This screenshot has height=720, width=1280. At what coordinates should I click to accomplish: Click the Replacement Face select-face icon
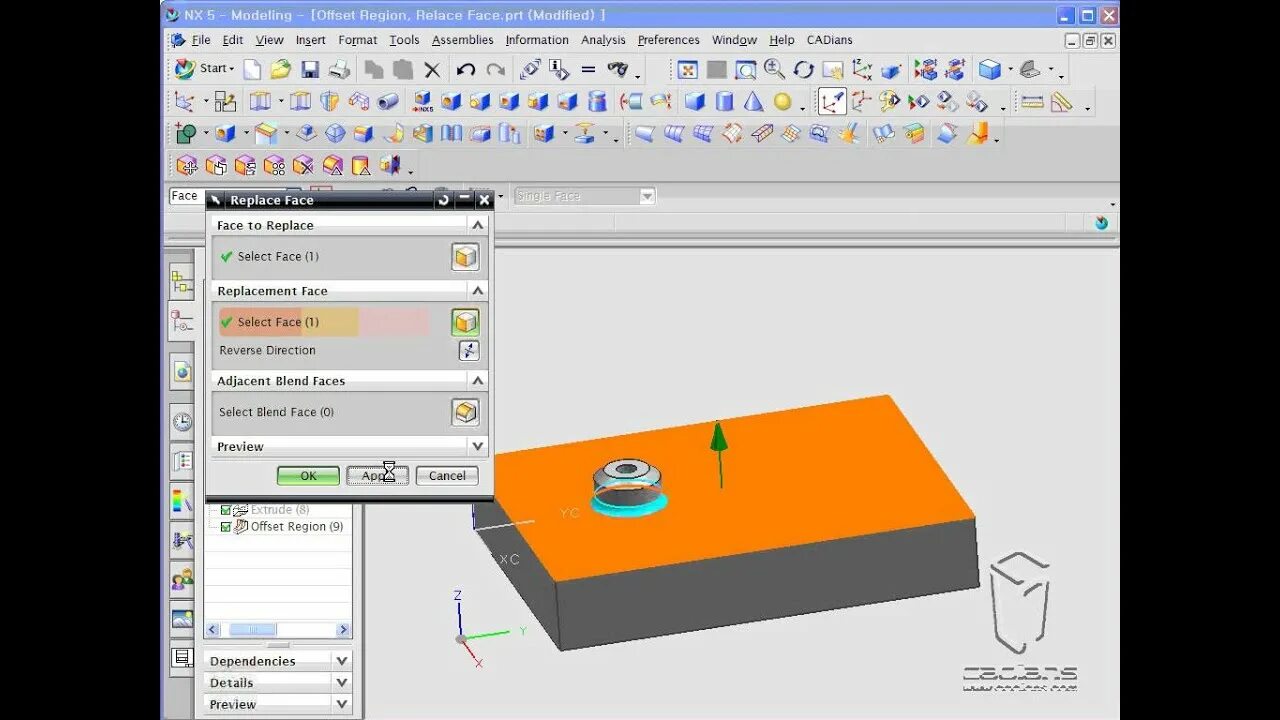(x=465, y=322)
